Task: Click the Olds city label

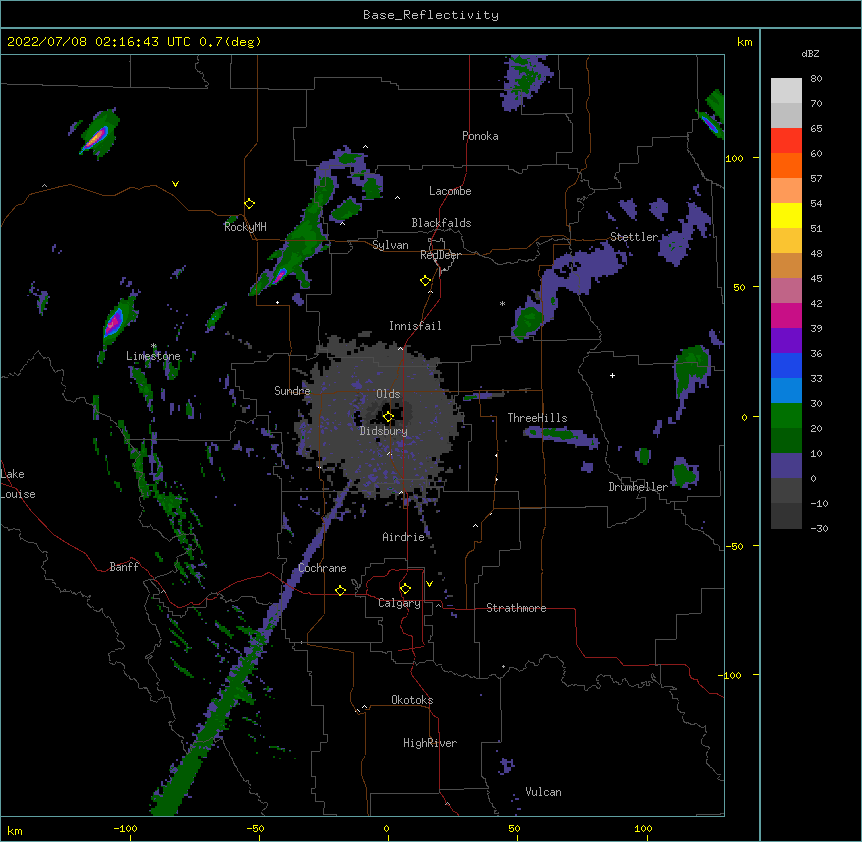Action: [388, 394]
